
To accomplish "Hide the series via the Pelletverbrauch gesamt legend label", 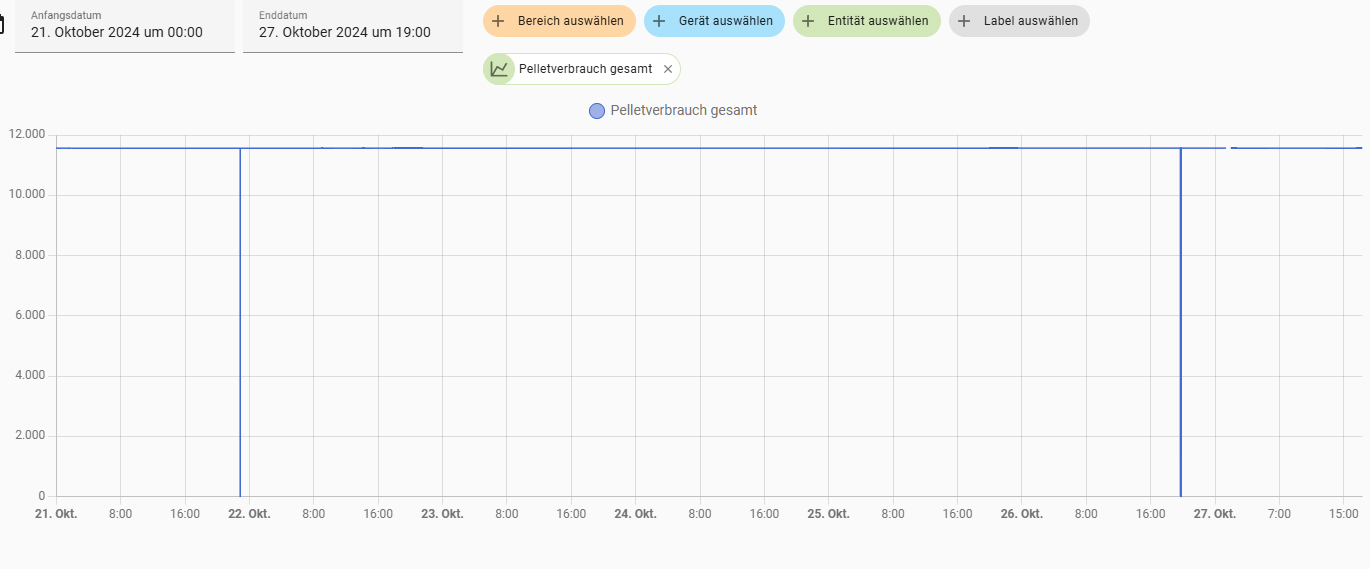I will coord(683,111).
